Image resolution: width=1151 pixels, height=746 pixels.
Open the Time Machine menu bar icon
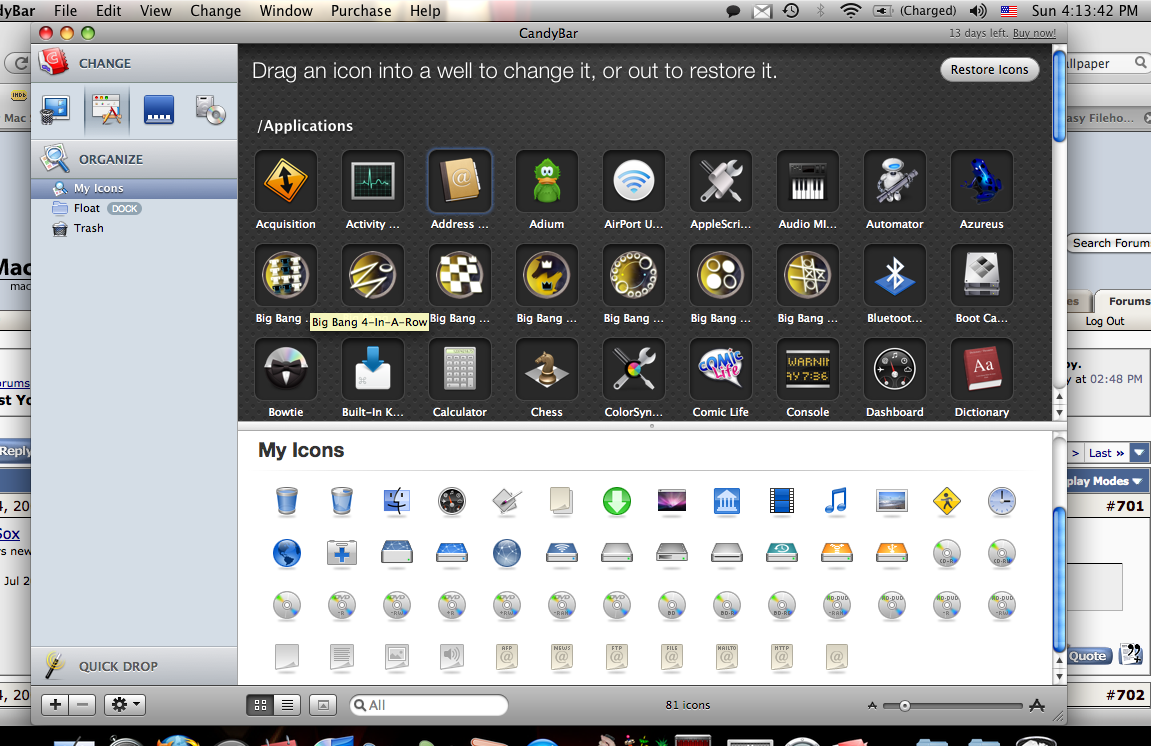(791, 11)
